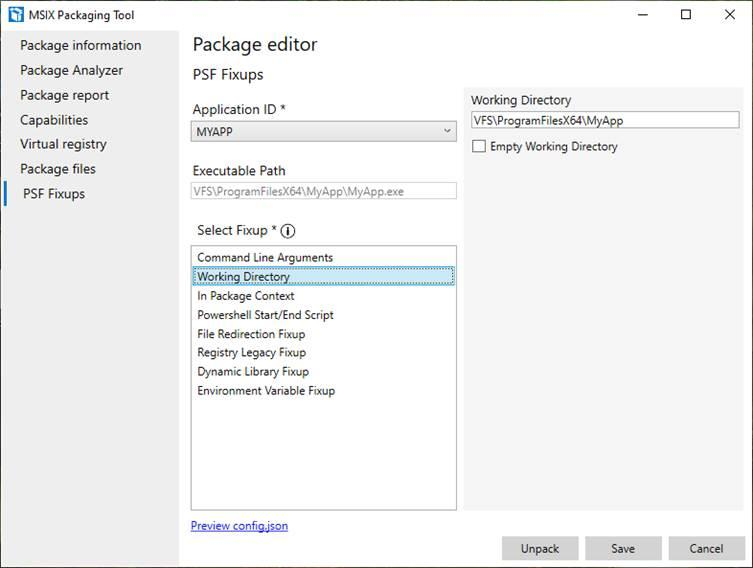The image size is (753, 568).
Task: Pick Dynamic Library Fixup
Action: 324,372
